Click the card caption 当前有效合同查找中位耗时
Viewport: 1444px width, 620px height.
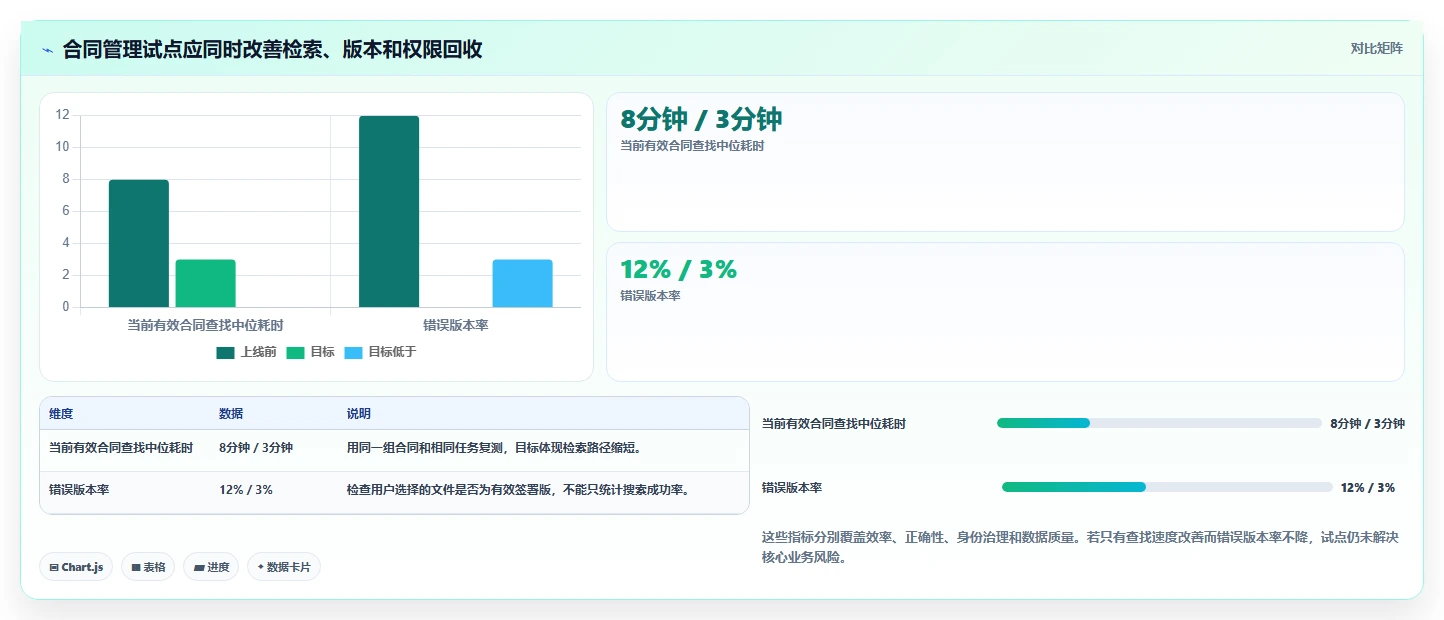point(693,146)
